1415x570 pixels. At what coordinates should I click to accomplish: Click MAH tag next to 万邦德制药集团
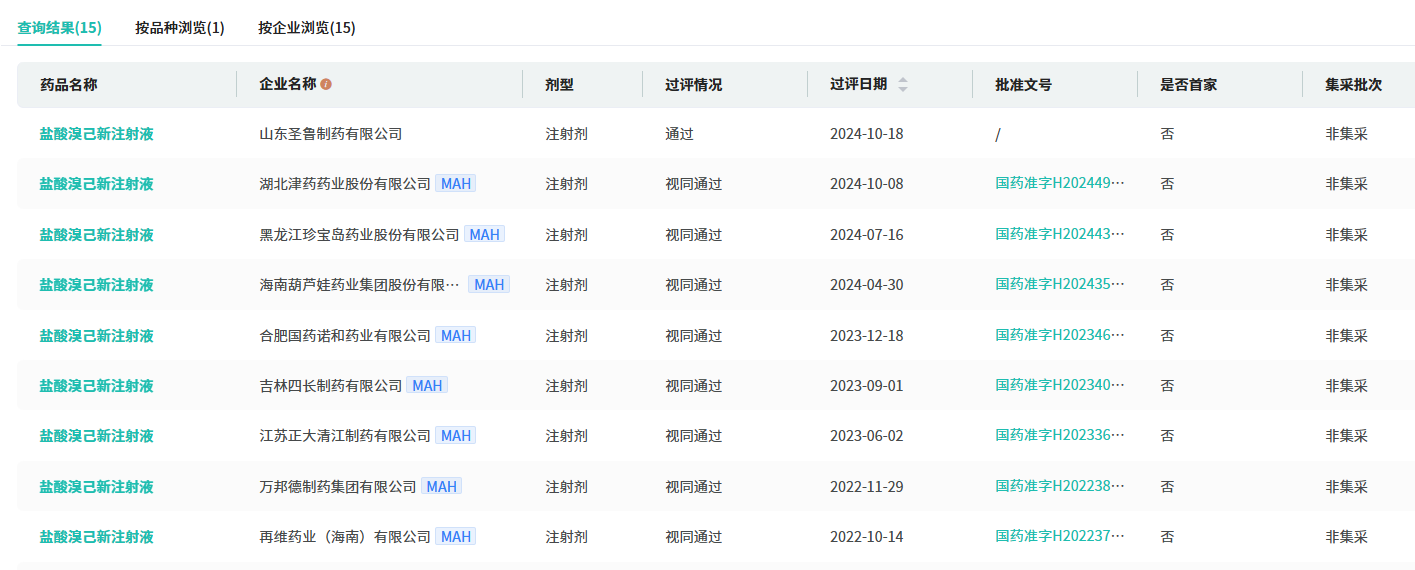441,486
